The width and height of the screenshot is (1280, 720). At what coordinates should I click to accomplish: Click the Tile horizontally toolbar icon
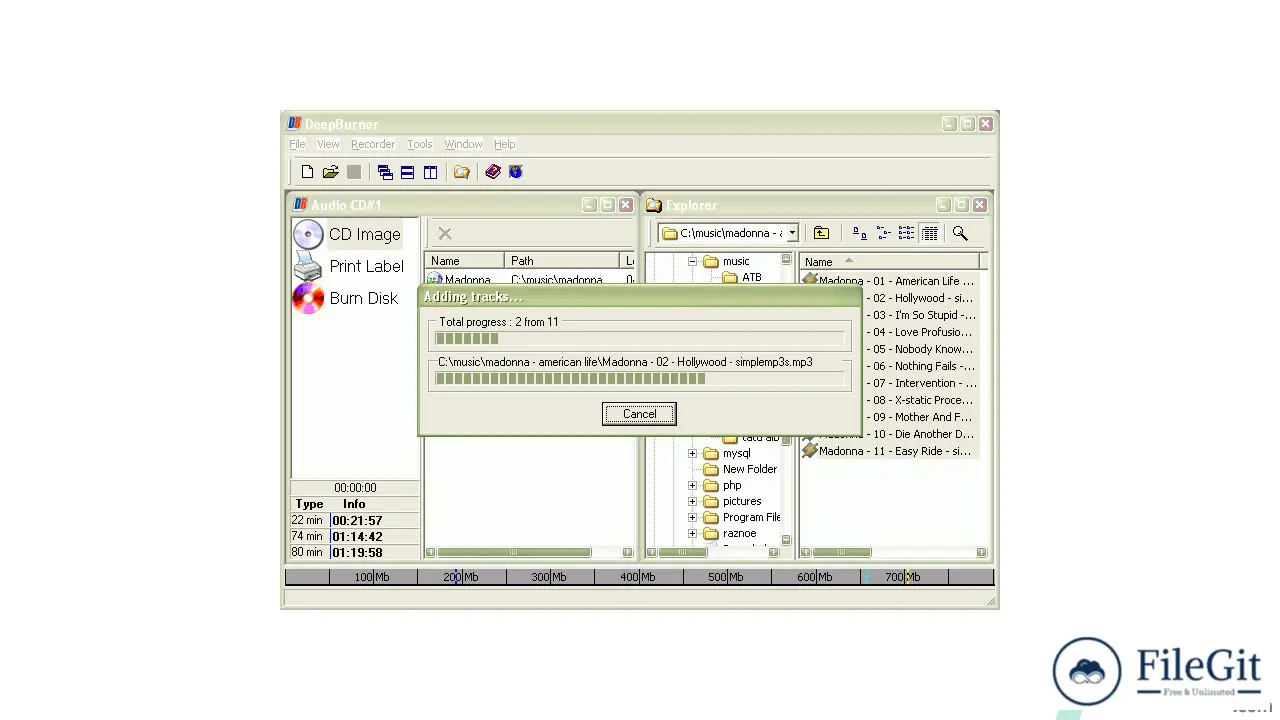click(x=407, y=172)
